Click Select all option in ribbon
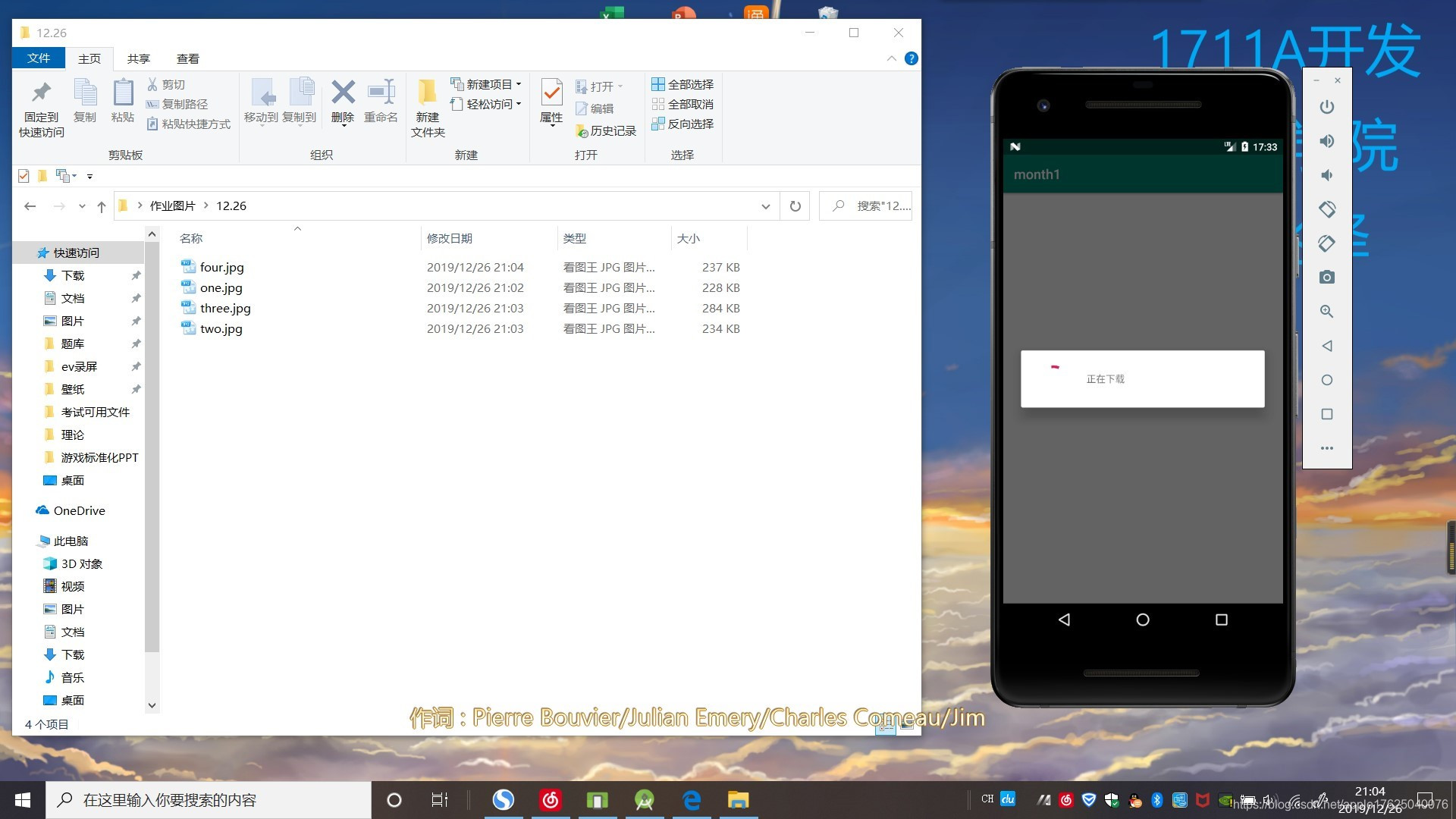Viewport: 1456px width, 819px height. pos(682,84)
